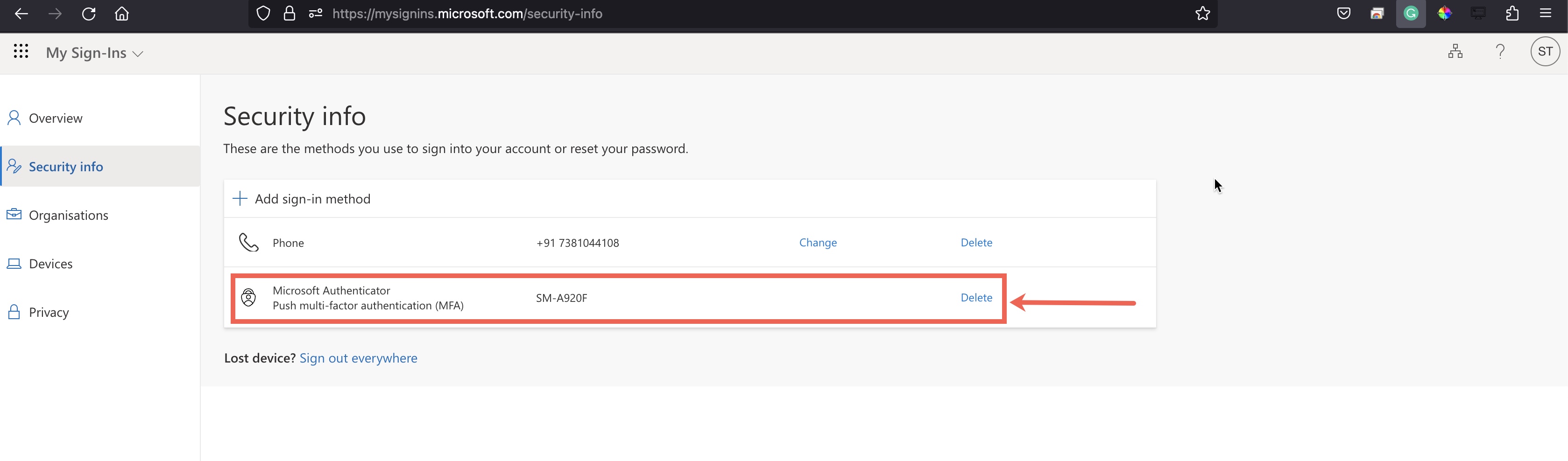Click the phone handset icon
1568x461 pixels.
pos(248,243)
